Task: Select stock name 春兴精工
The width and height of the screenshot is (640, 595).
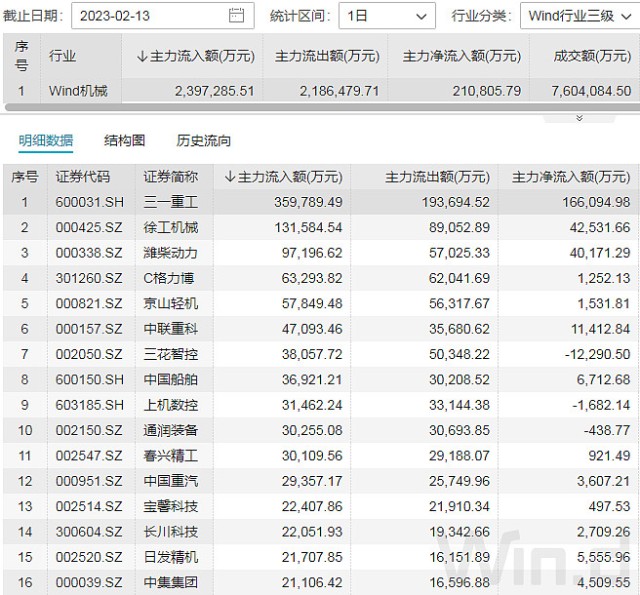Action: (x=171, y=455)
